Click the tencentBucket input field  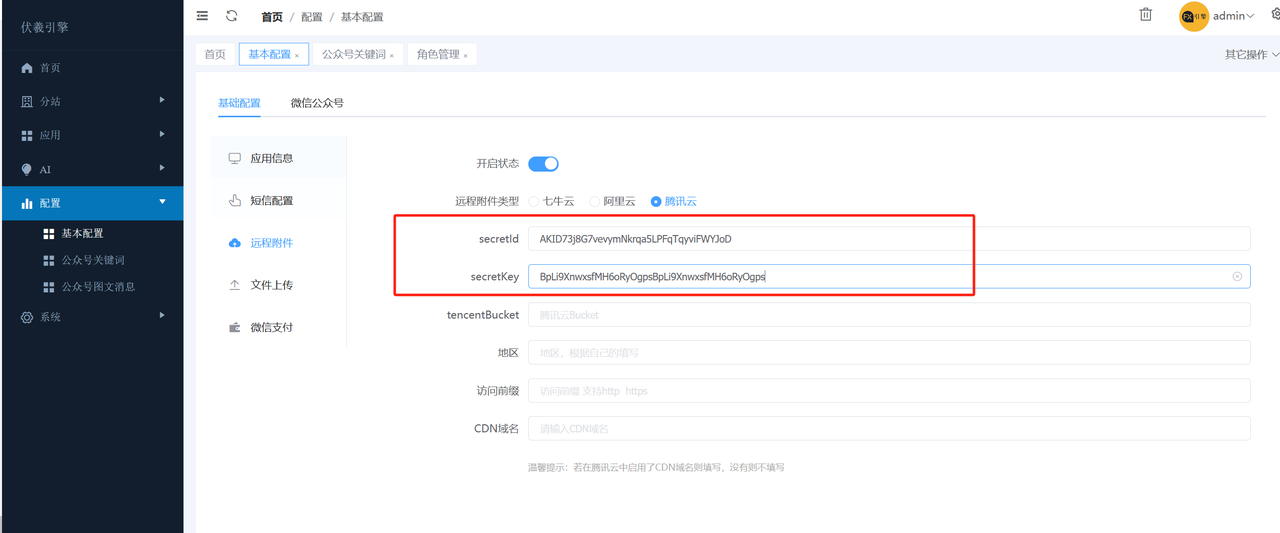point(889,315)
